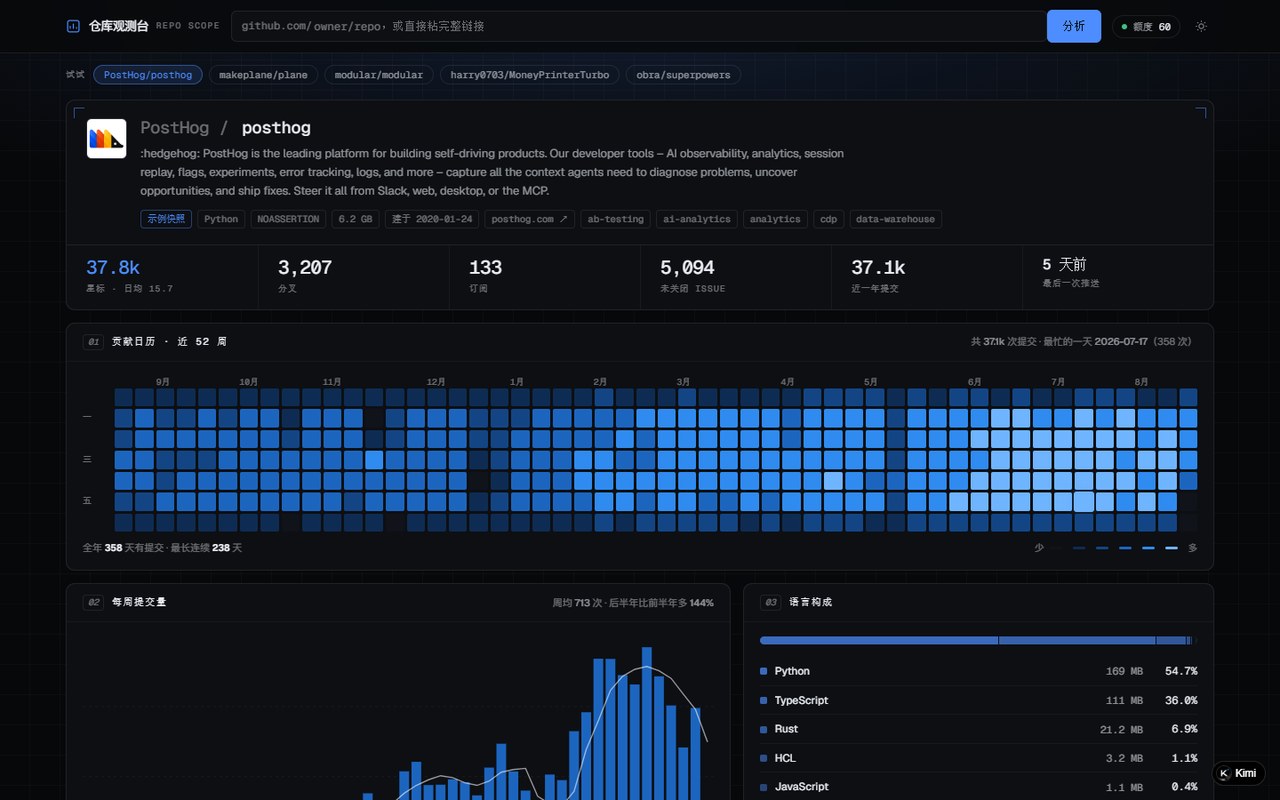Image resolution: width=1280 pixels, height=800 pixels.
Task: Click the 03 section number badge
Action: click(x=771, y=603)
